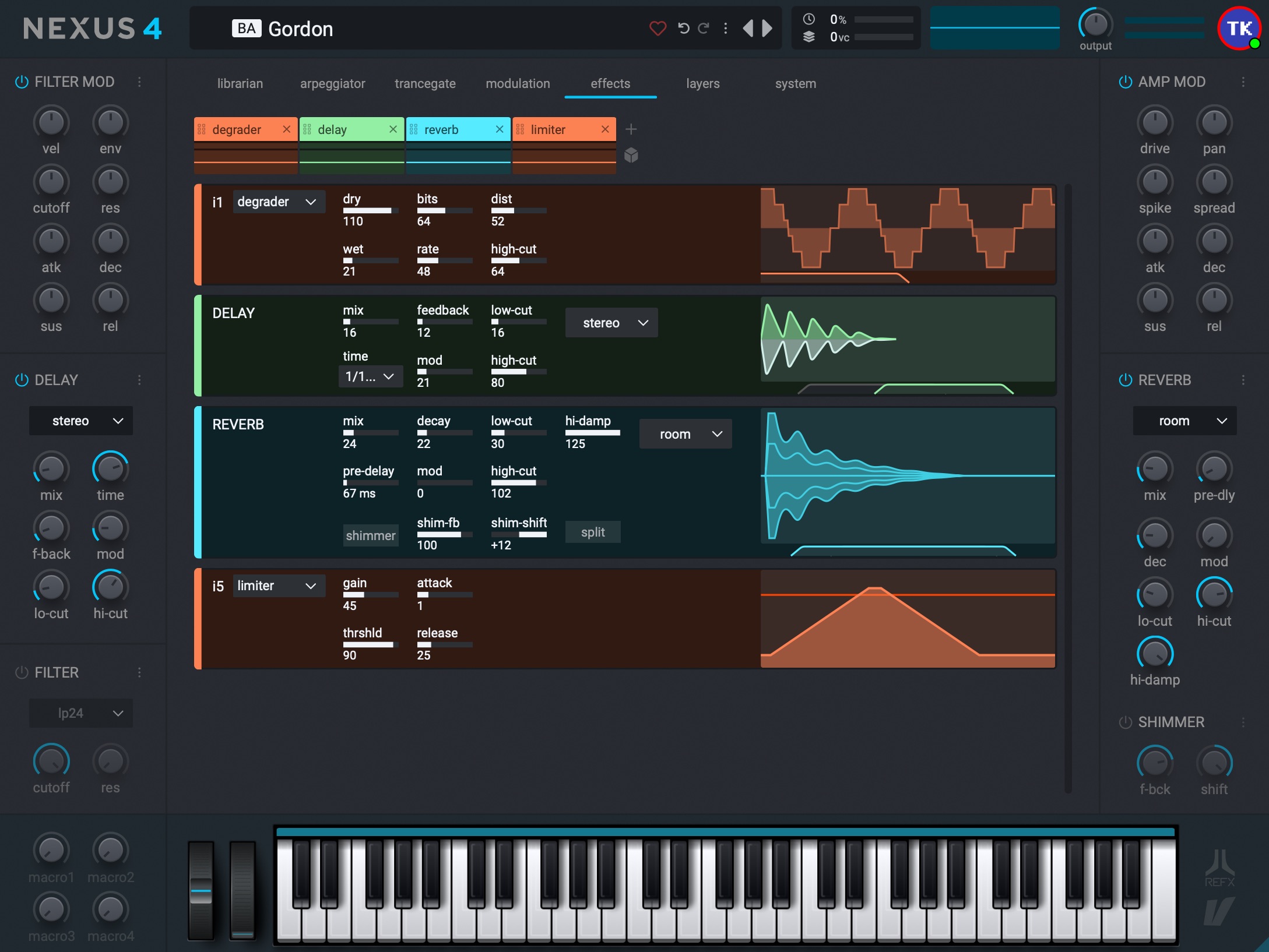
Task: Expand the delay time 1/1 dropdown
Action: click(370, 376)
